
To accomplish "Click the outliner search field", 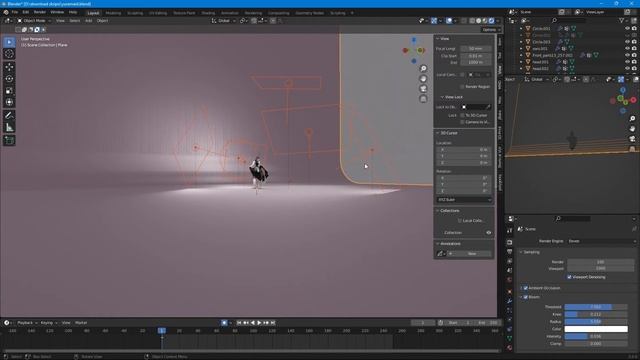I will point(569,20).
